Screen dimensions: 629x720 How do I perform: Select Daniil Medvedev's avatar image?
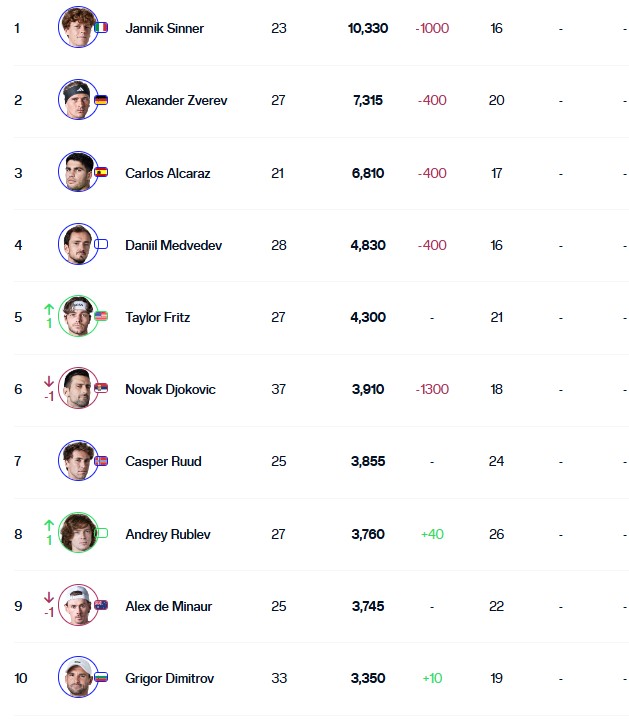[78, 244]
